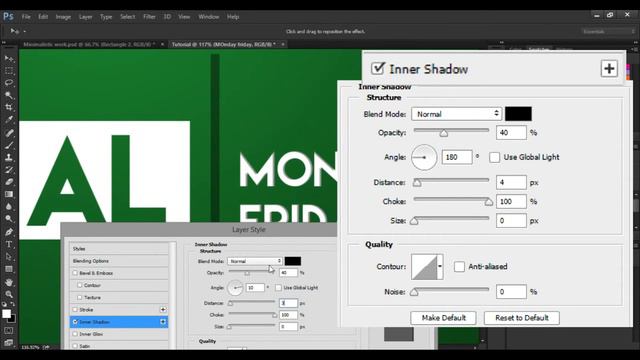Select the History Brush tool
This screenshot has height=360, width=640.
pyautogui.click(x=9, y=170)
